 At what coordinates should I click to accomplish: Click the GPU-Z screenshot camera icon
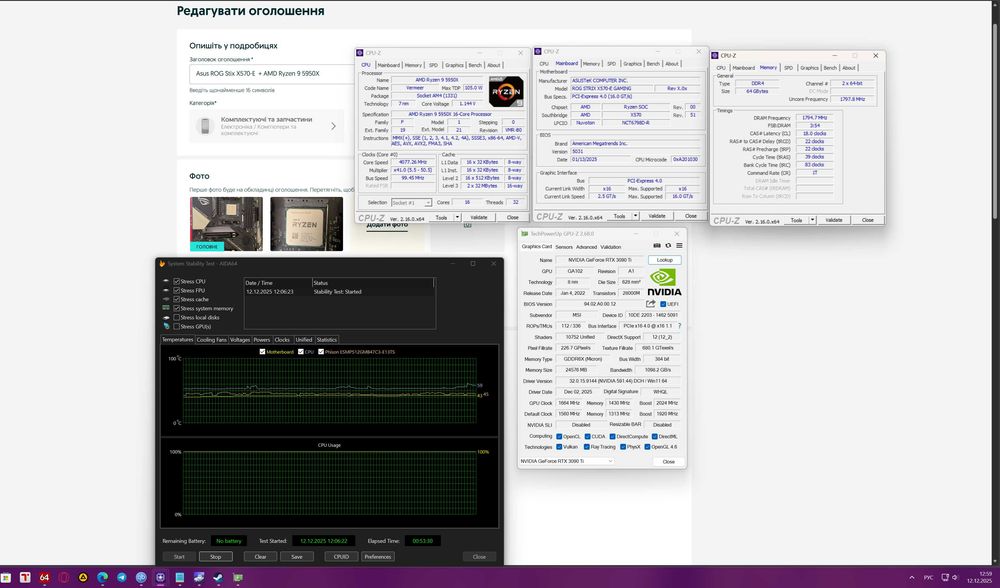[x=657, y=246]
